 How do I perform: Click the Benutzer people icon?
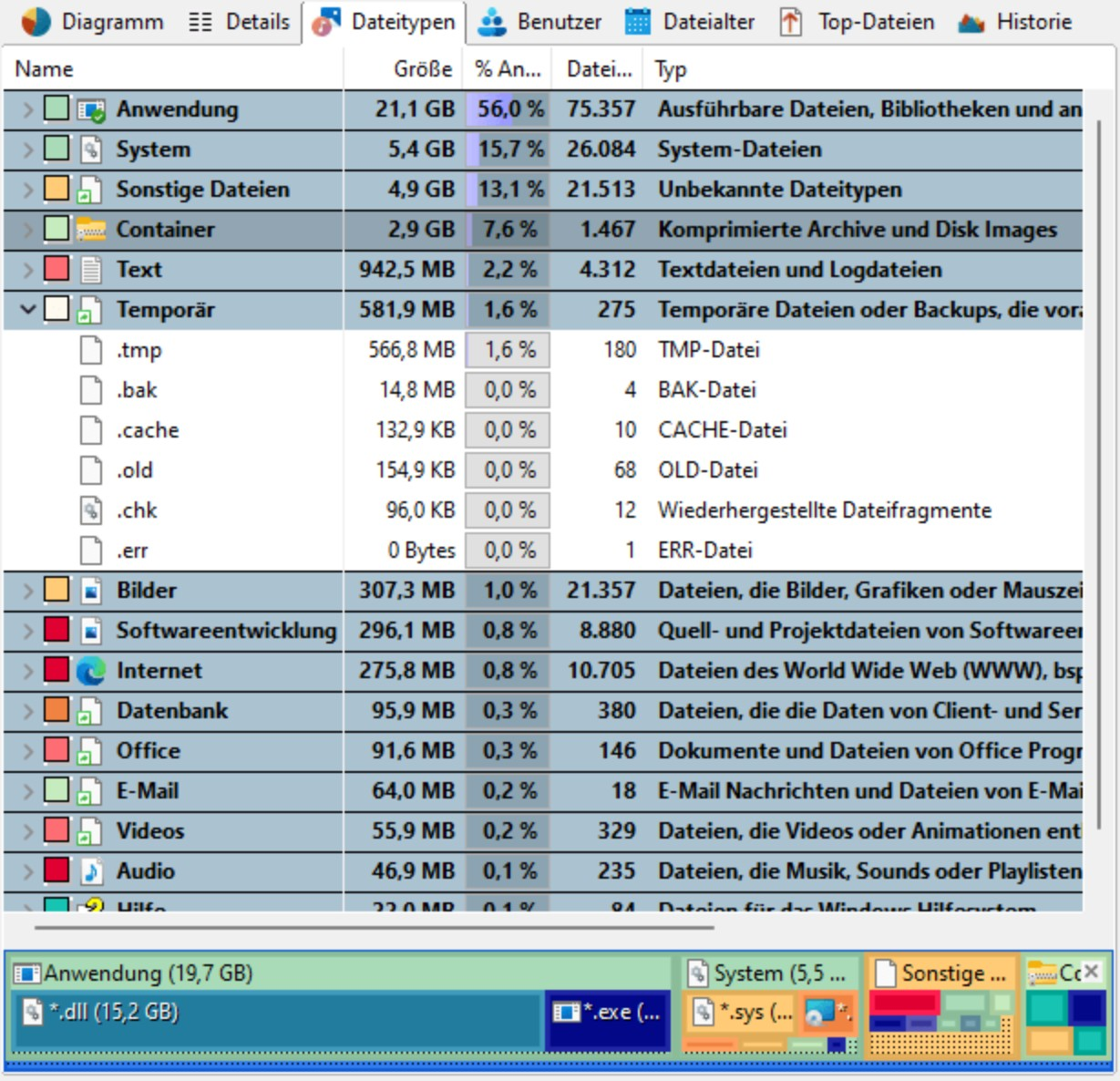click(x=492, y=22)
